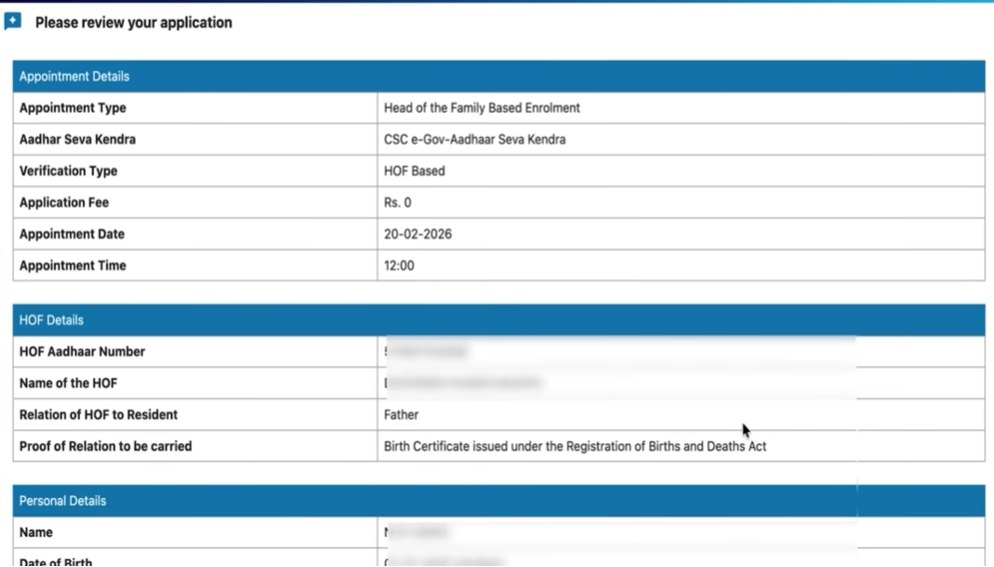
Task: Click the "HOF Based" verification type value
Action: click(x=414, y=171)
